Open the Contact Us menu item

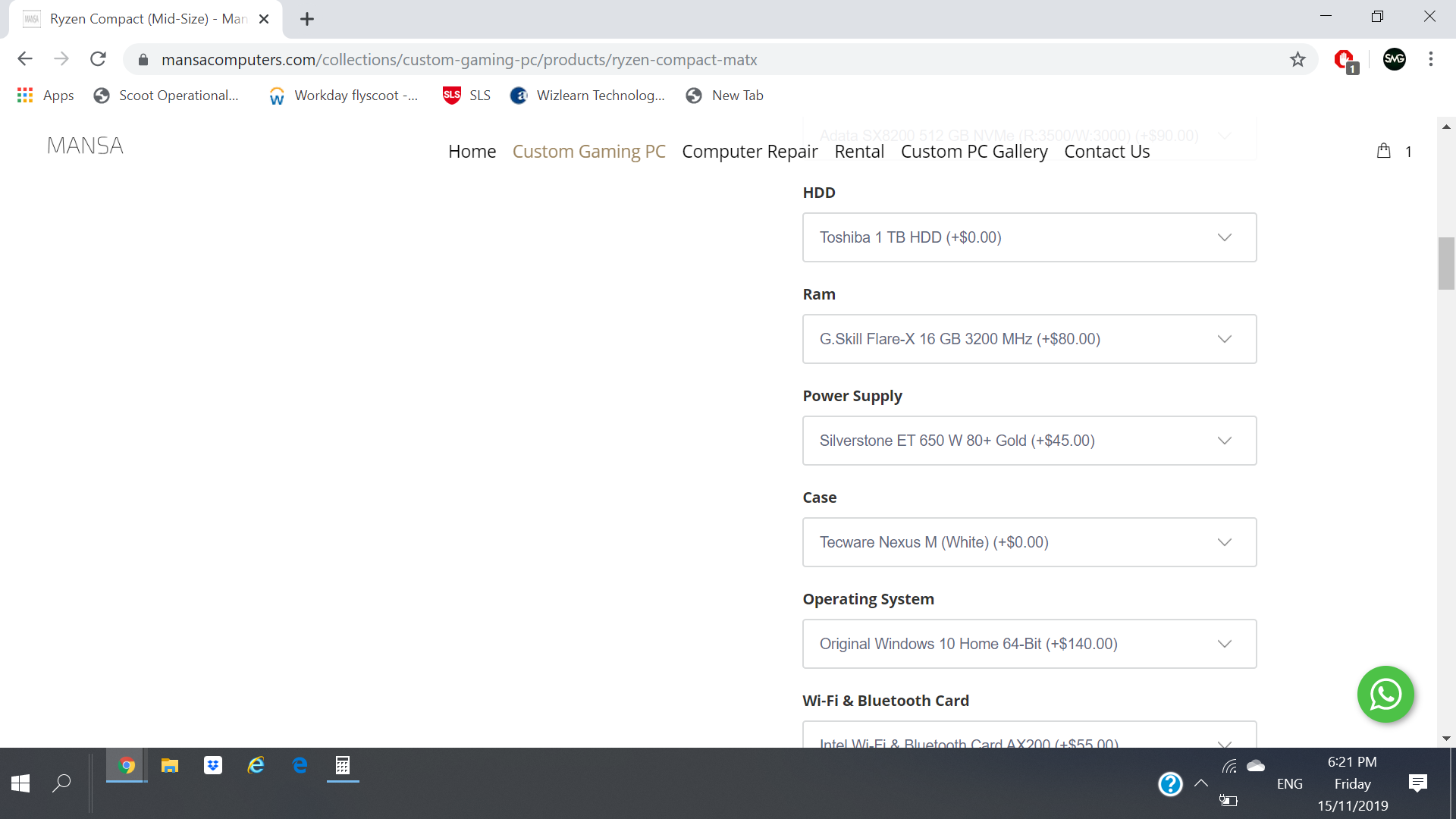pos(1107,152)
